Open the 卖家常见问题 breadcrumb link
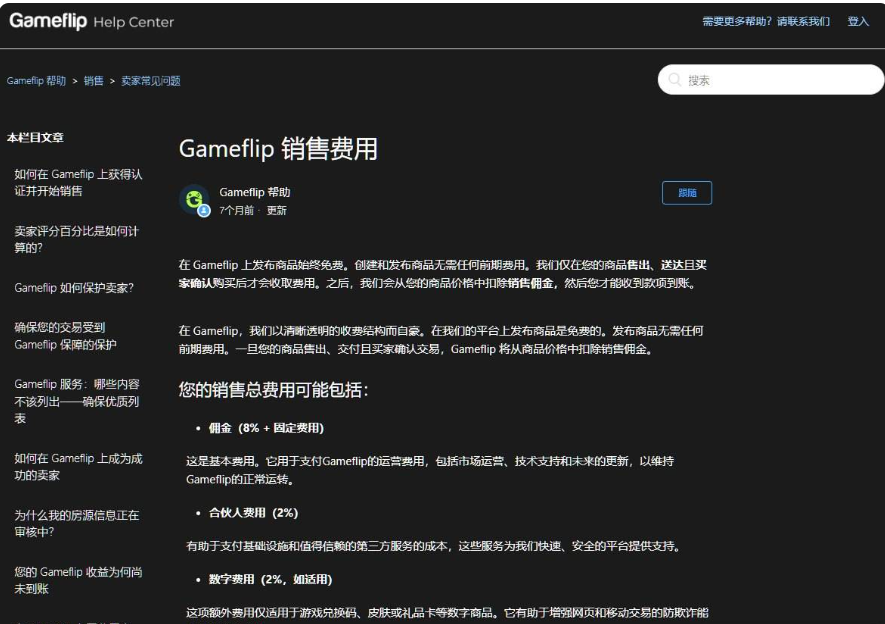885x624 pixels. tap(151, 81)
